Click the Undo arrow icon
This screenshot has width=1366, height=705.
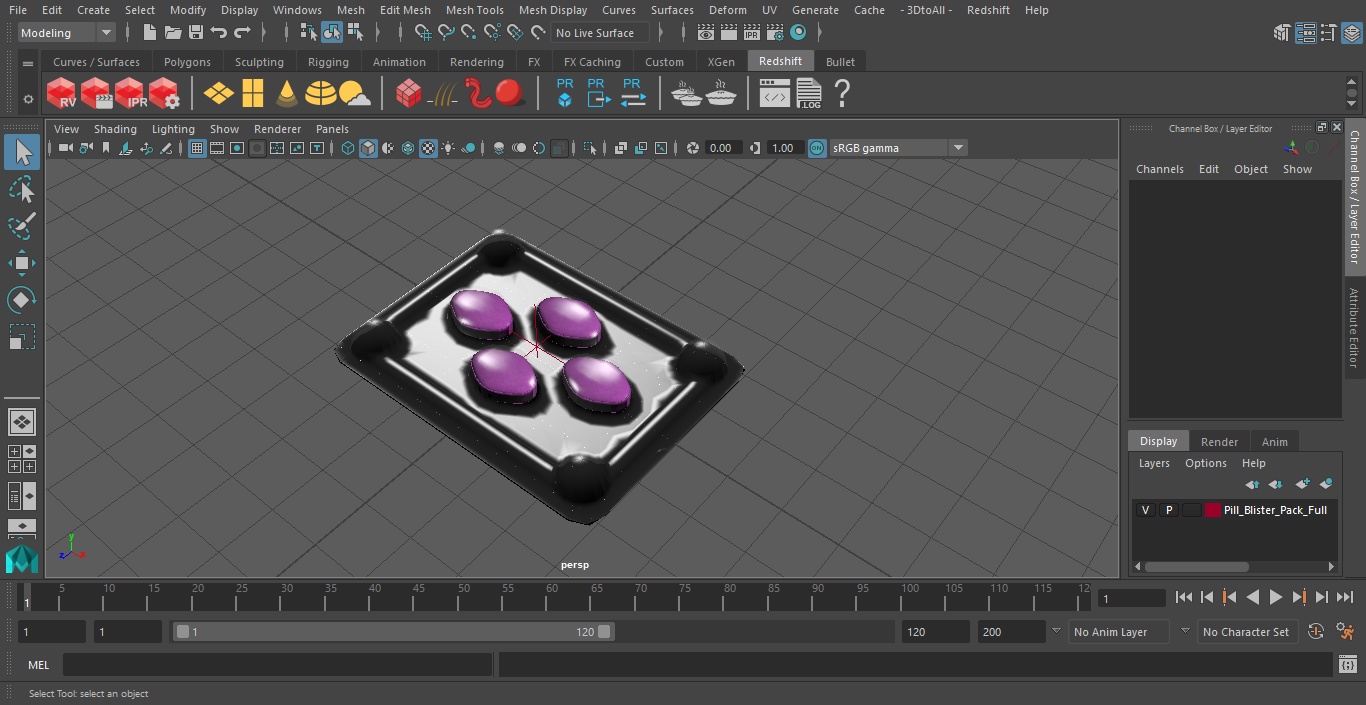pos(219,33)
